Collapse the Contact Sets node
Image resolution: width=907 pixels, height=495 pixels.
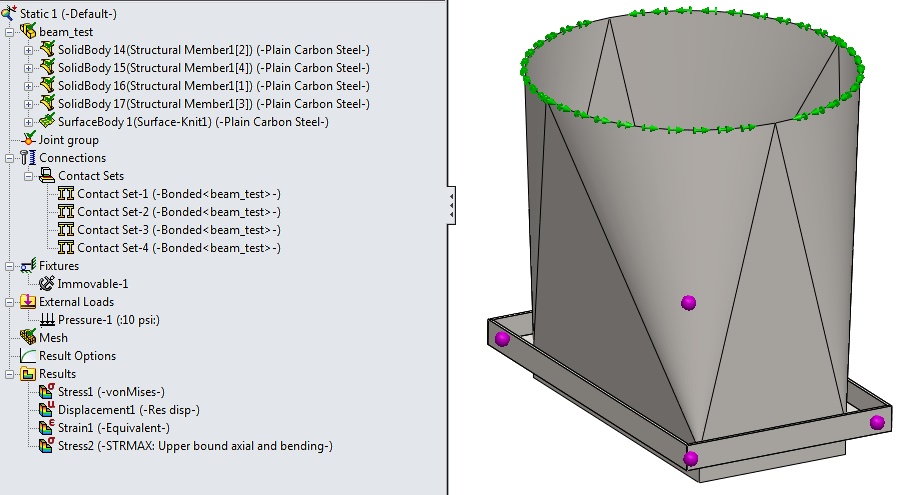point(28,176)
